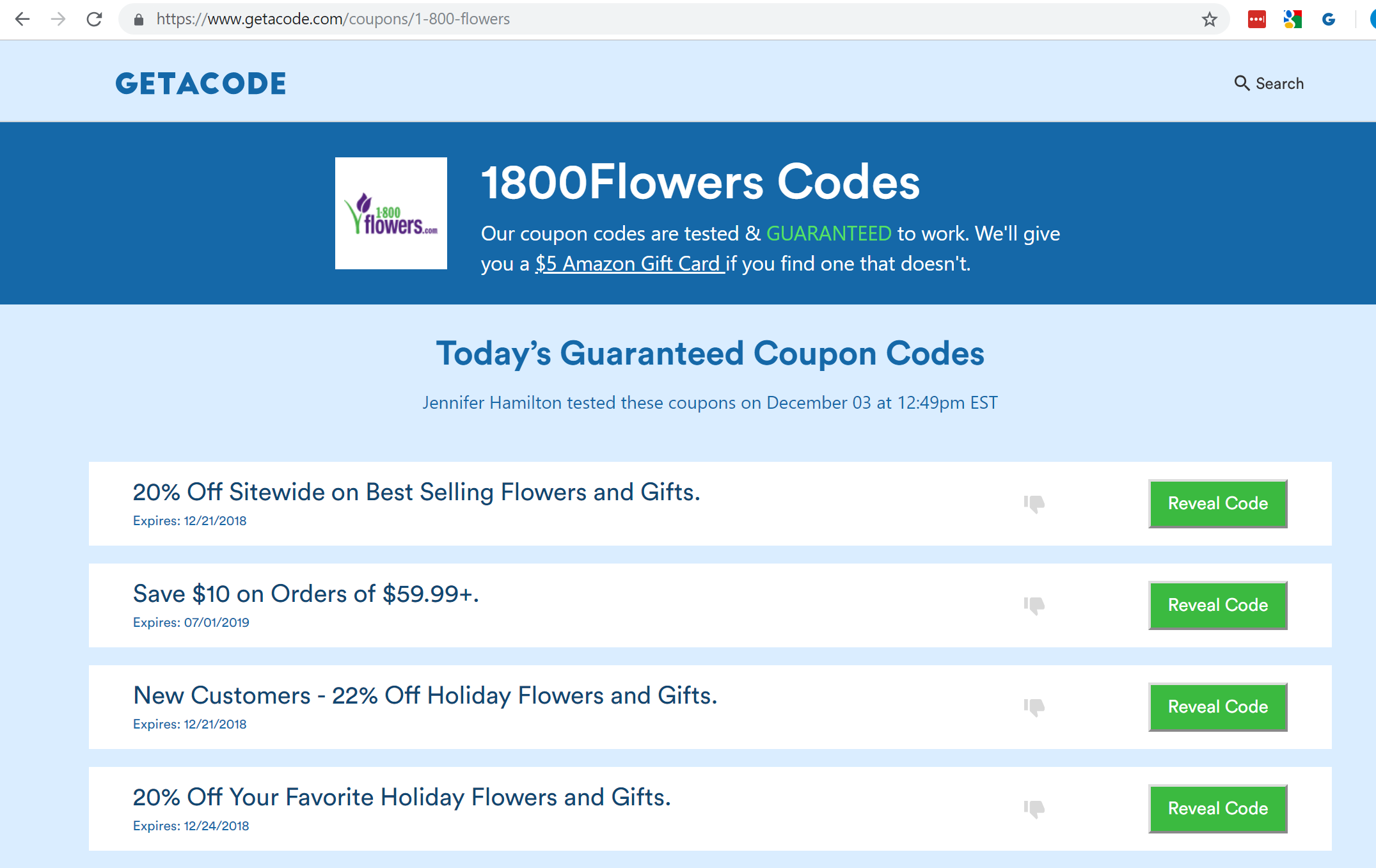Click the browser forward arrow

pos(58,19)
